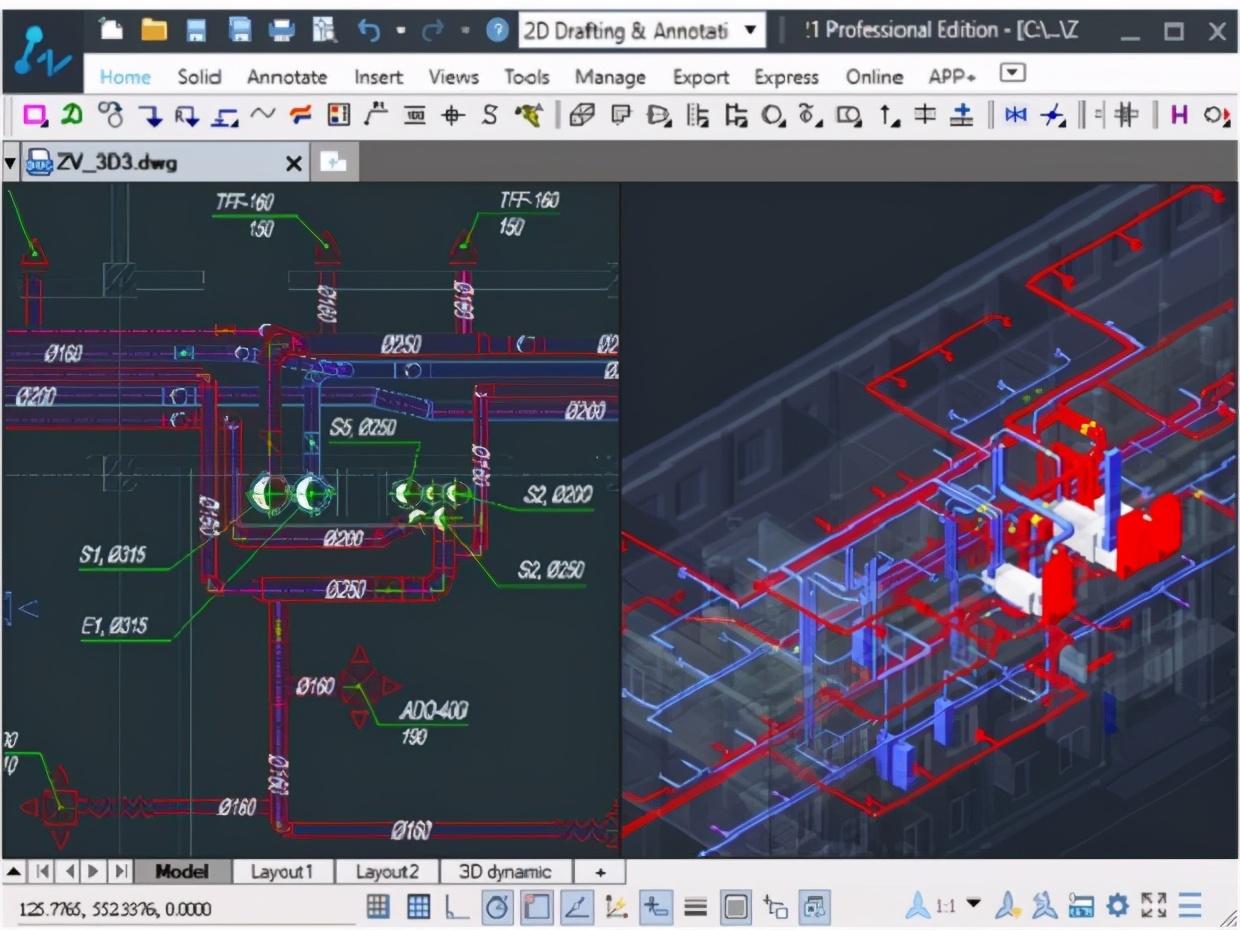Open the Express menu

786,77
